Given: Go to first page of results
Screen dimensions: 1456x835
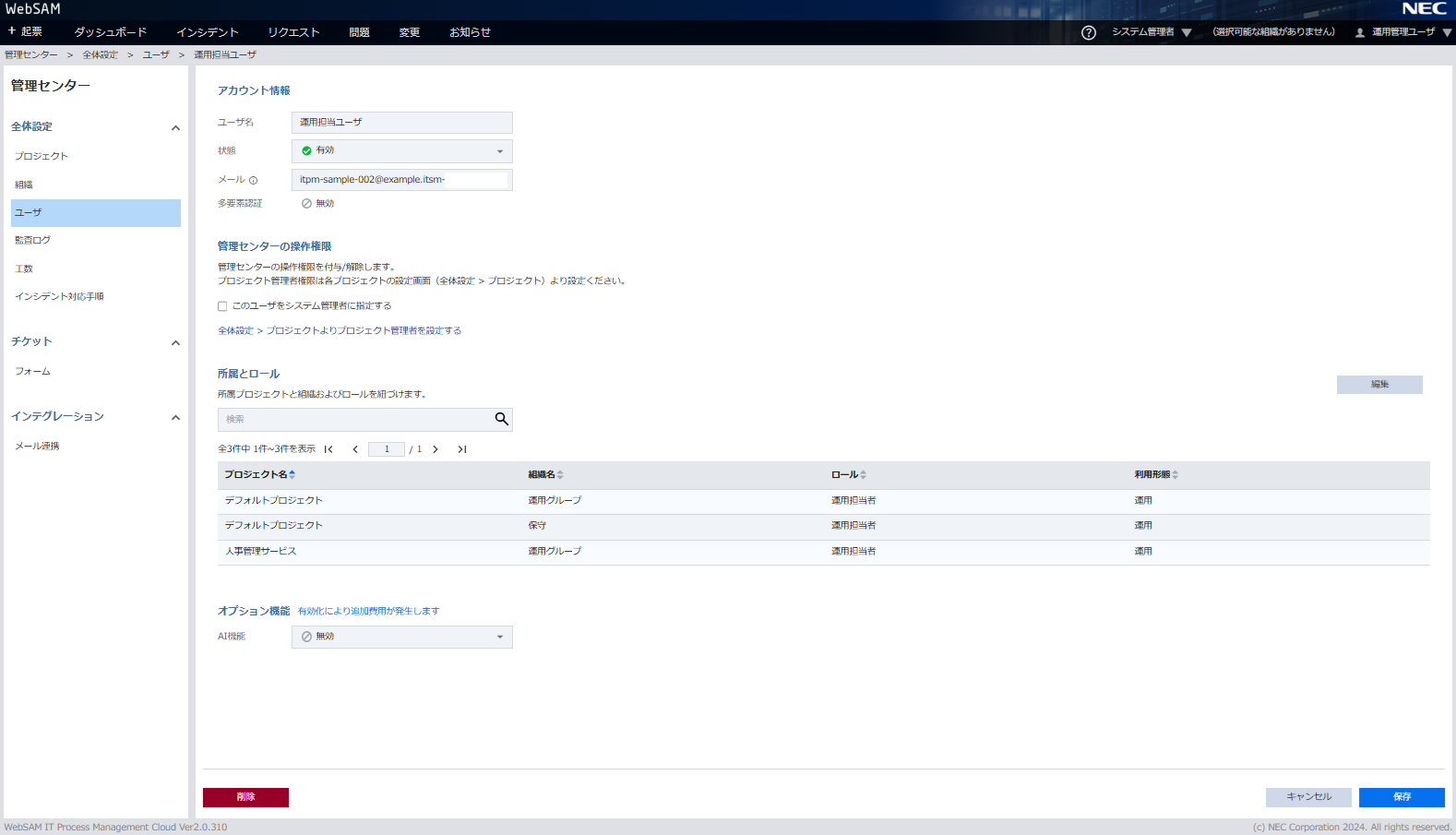Looking at the screenshot, I should coord(328,449).
